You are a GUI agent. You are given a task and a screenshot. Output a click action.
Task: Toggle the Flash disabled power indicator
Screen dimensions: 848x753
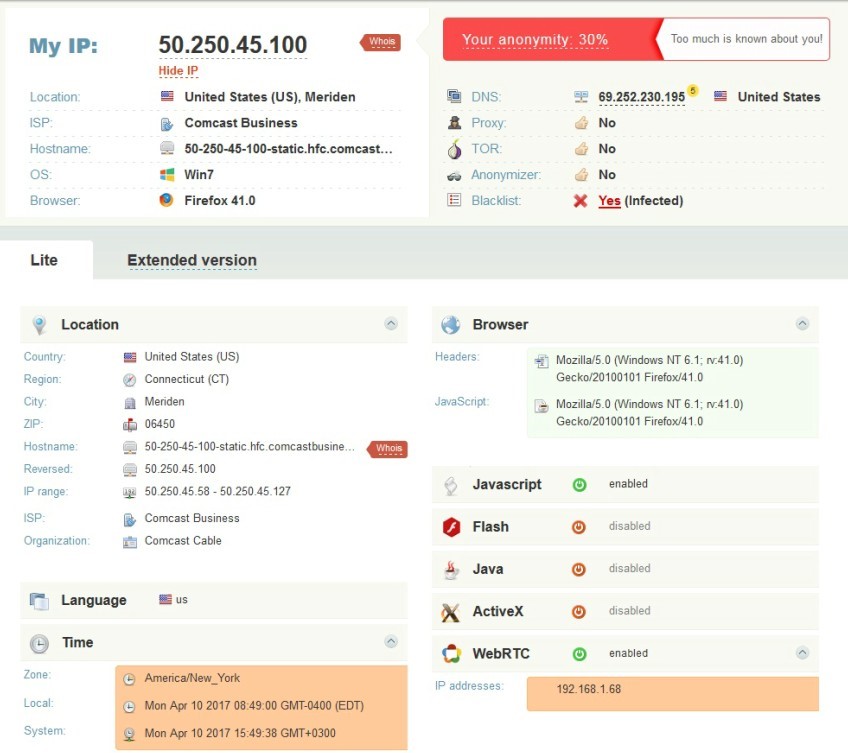(579, 527)
